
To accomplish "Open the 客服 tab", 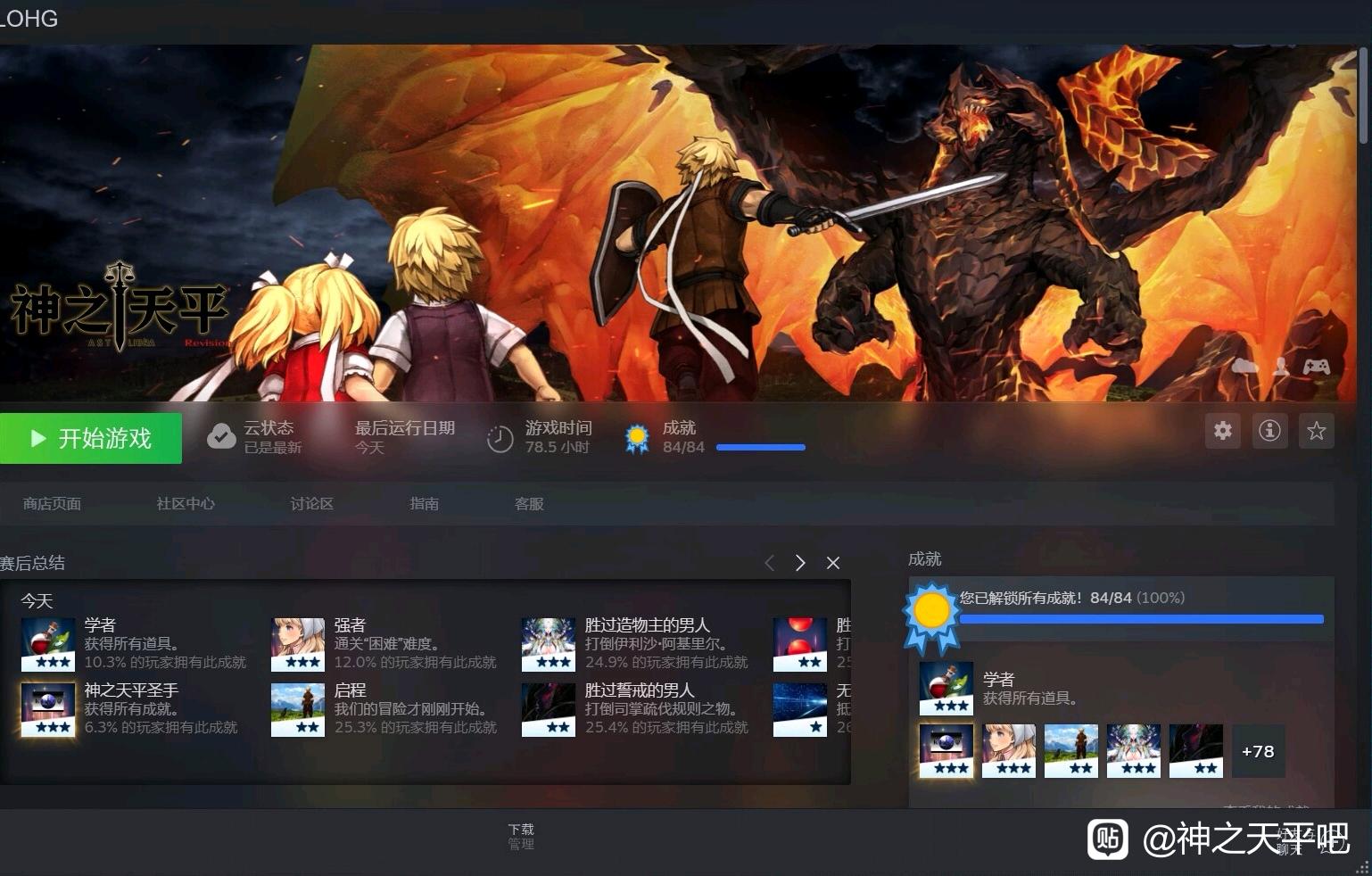I will click(x=529, y=504).
